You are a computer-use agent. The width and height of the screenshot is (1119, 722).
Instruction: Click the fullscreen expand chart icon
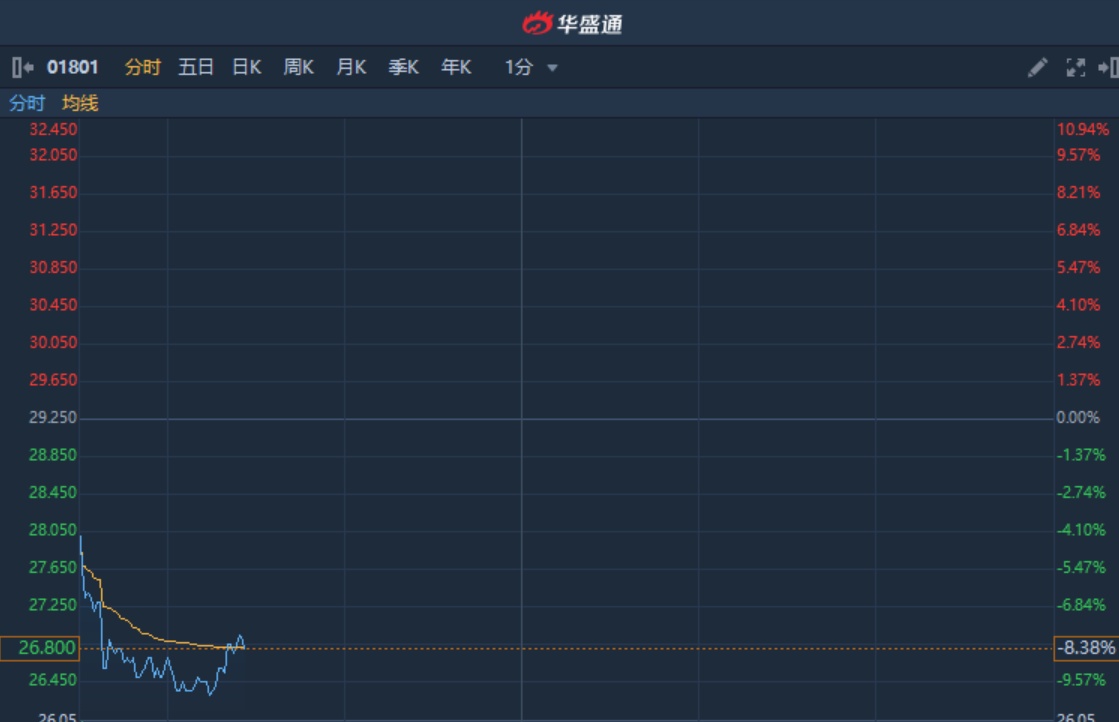[x=1075, y=68]
